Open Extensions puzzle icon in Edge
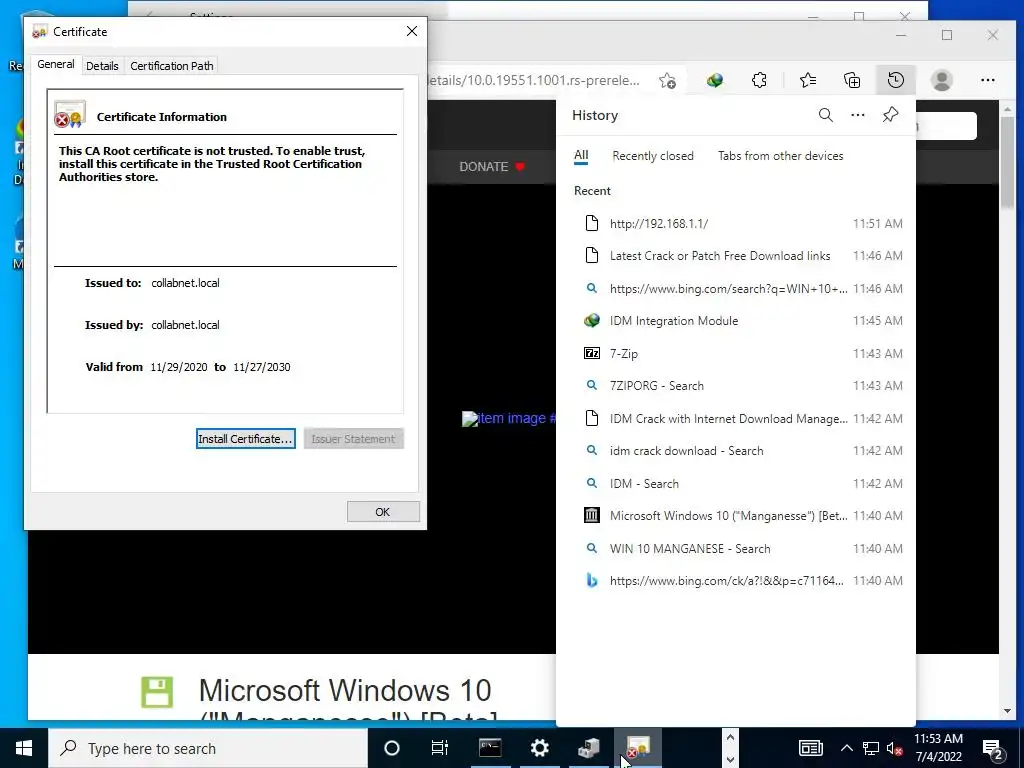1024x768 pixels. pos(759,80)
